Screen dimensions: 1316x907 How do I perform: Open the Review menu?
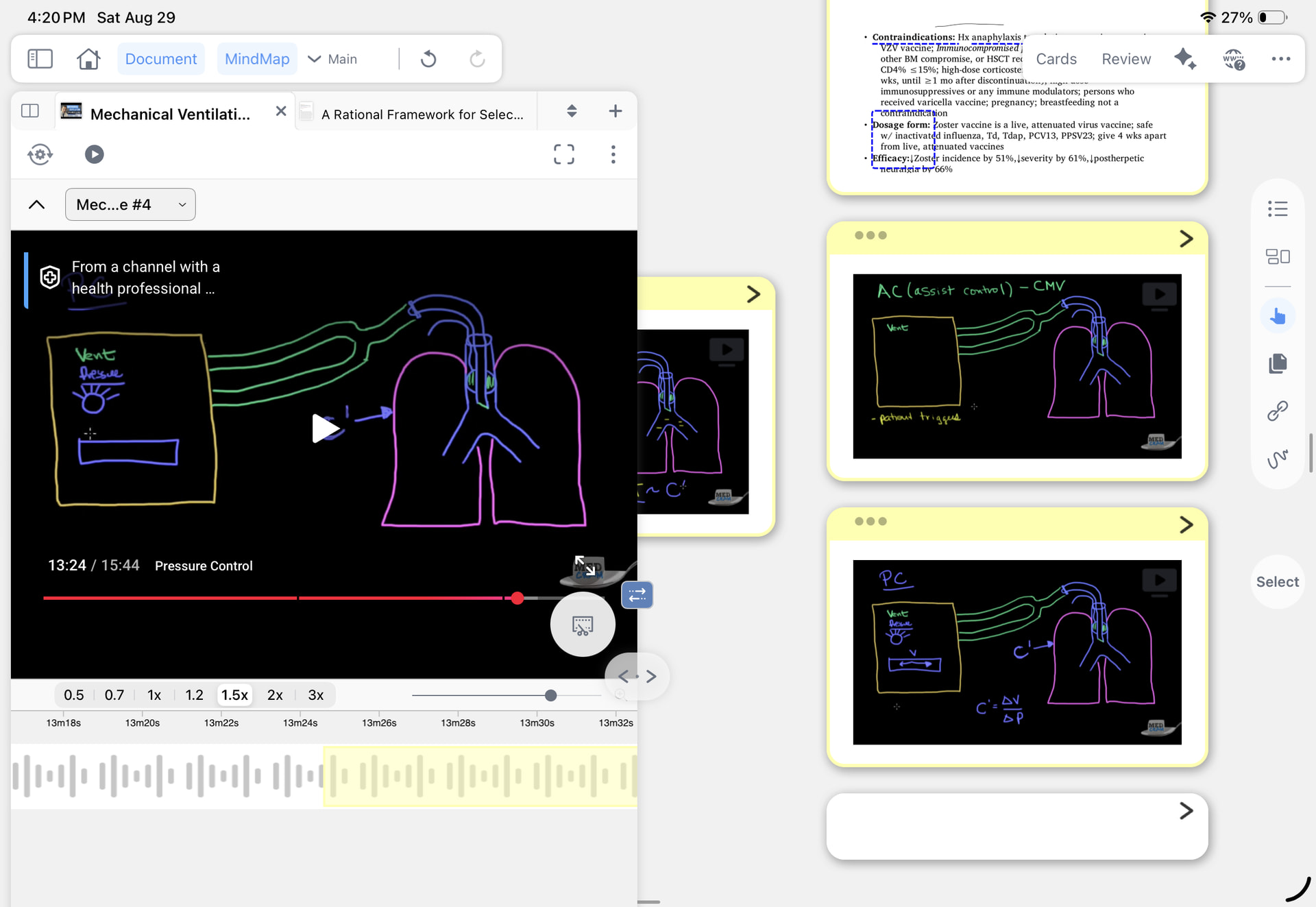tap(1126, 59)
